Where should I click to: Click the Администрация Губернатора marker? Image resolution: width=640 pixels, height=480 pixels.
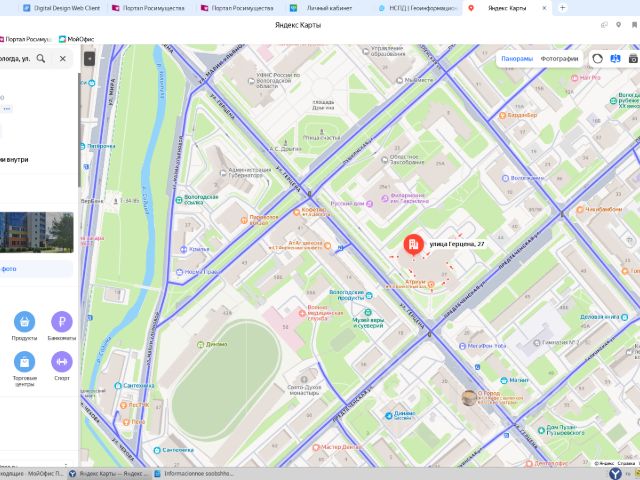click(223, 173)
